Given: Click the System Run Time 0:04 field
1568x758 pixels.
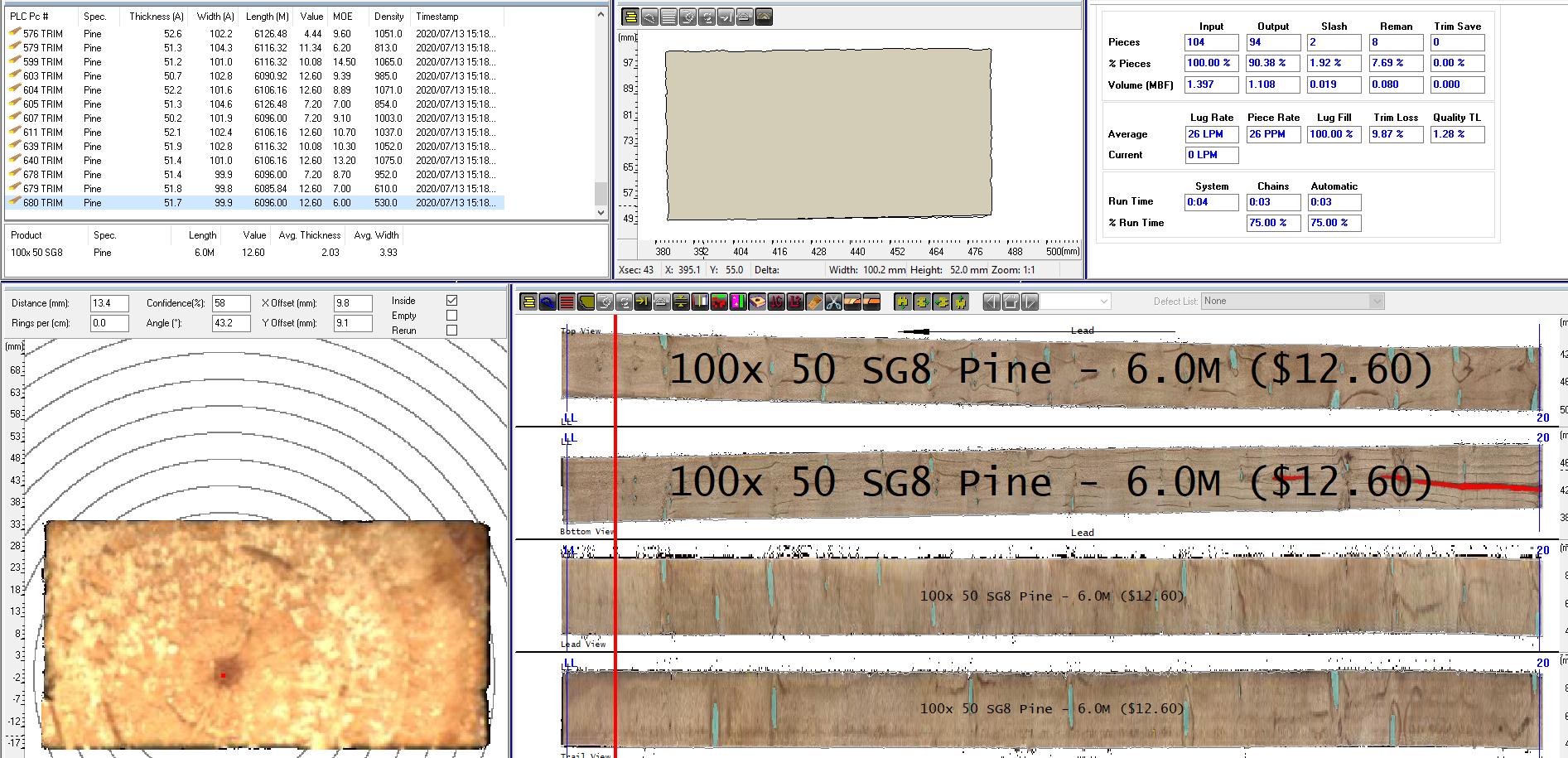Looking at the screenshot, I should [x=1212, y=202].
